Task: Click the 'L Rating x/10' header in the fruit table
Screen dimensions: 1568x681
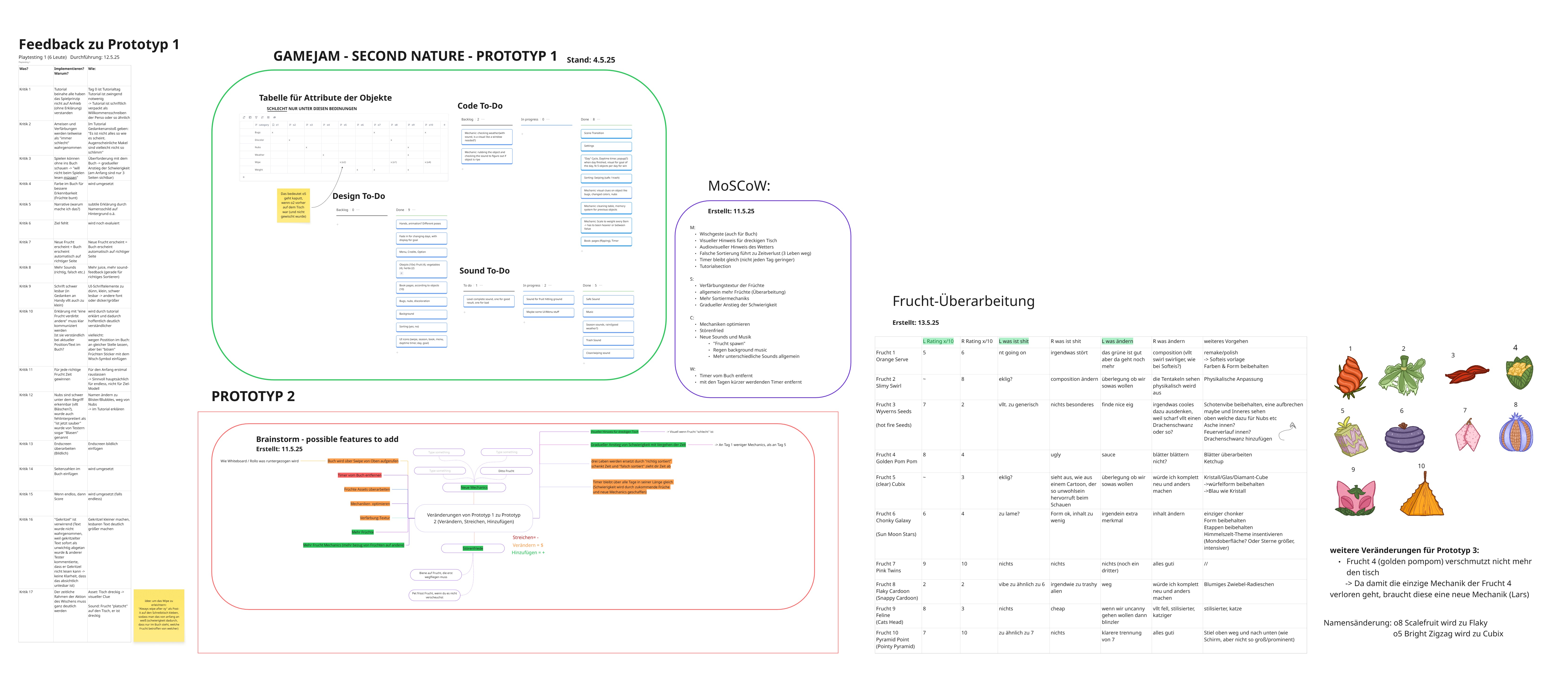Action: (939, 341)
